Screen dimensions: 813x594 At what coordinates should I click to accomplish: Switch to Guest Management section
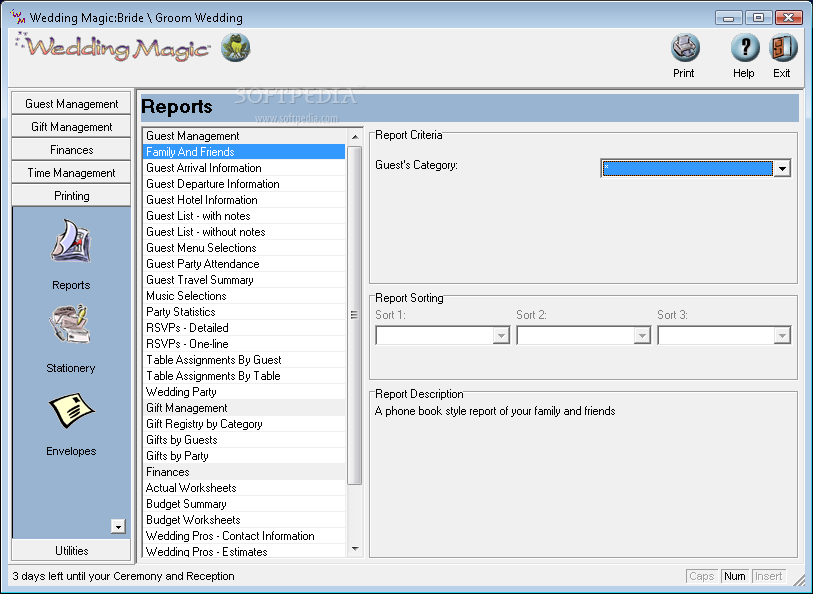click(x=71, y=104)
